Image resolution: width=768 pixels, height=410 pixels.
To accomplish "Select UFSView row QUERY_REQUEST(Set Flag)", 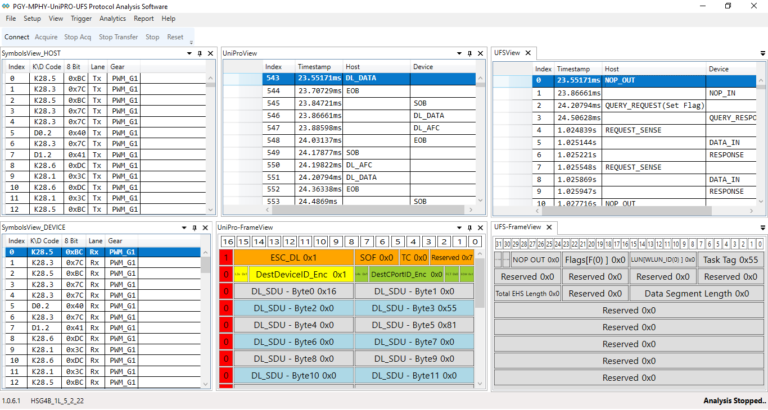I will 646,105.
